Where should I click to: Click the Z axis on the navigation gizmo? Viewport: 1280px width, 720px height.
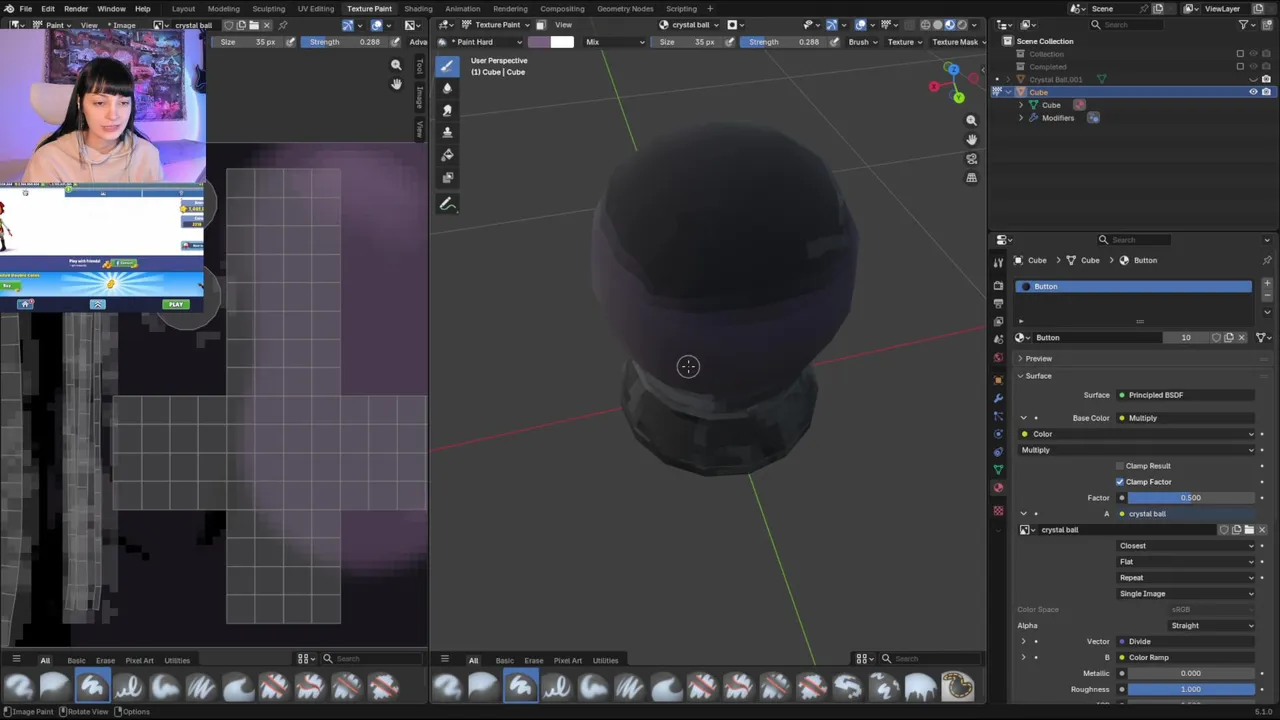(x=952, y=70)
